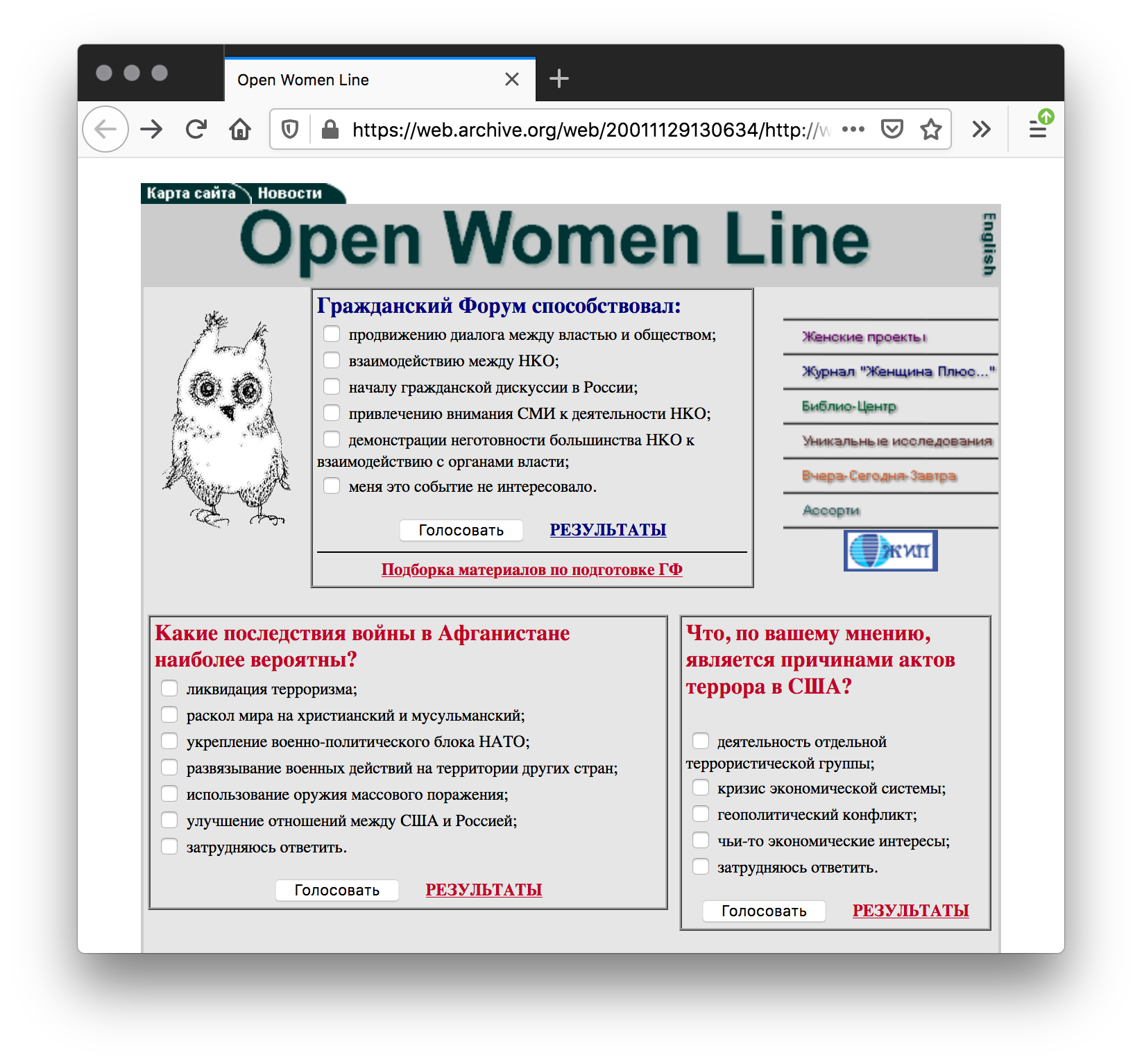The height and width of the screenshot is (1064, 1142).
Task: Open Уникальные исследования sidebar item
Action: click(897, 441)
